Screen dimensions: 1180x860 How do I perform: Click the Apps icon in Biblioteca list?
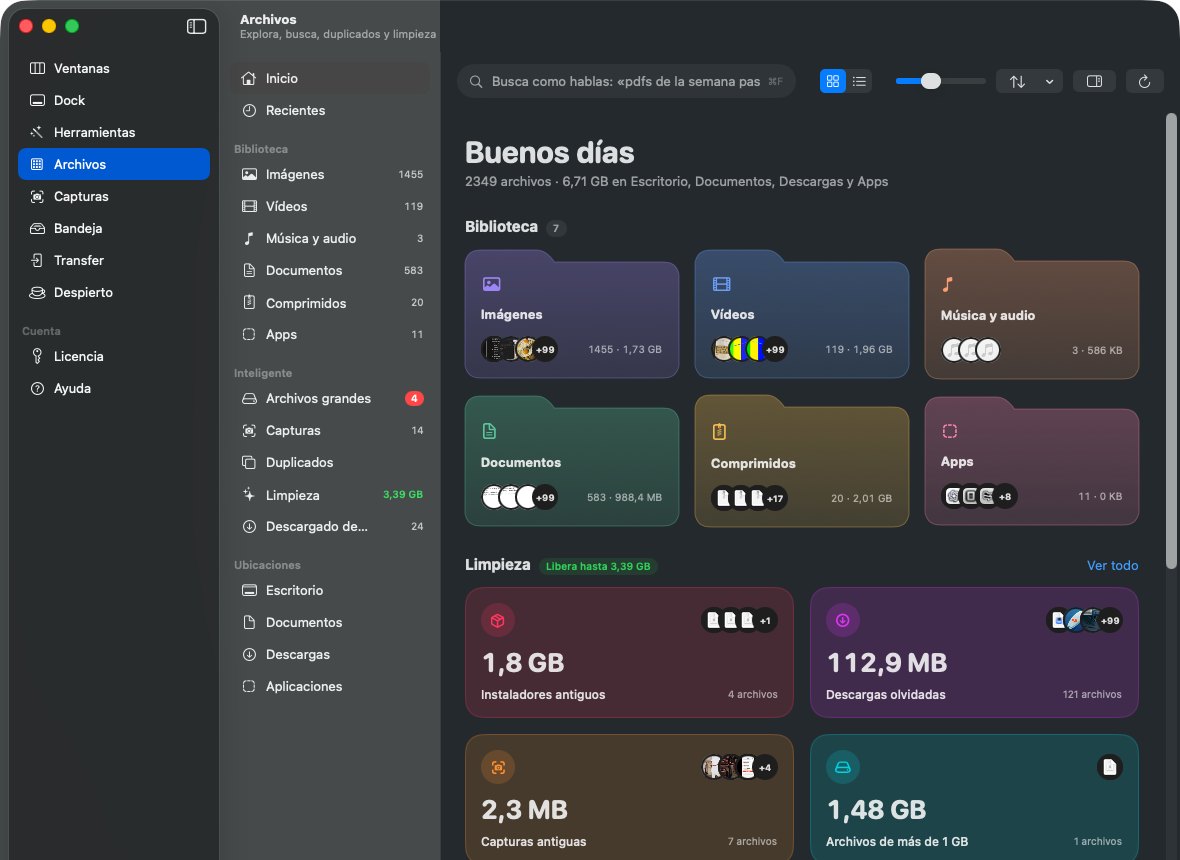249,334
